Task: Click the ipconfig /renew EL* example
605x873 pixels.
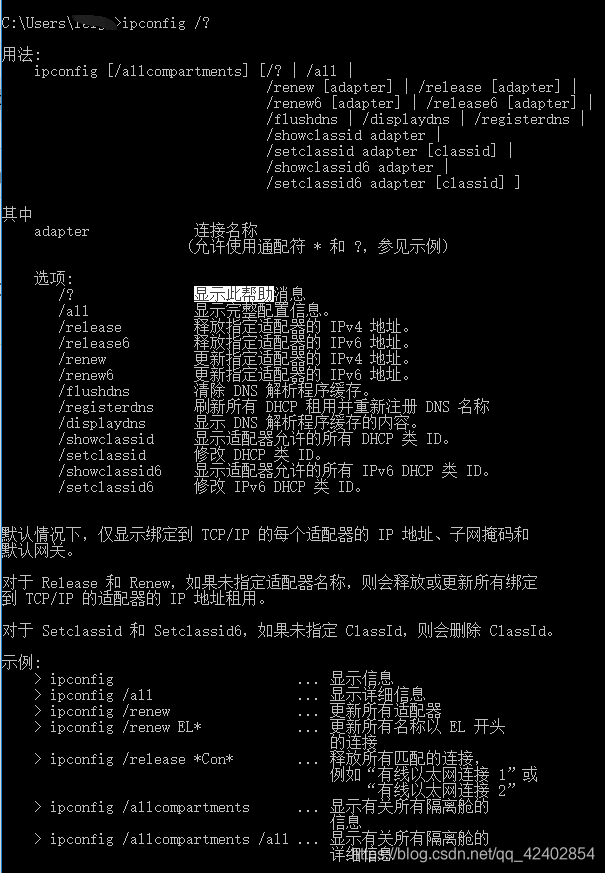Action: click(x=125, y=727)
